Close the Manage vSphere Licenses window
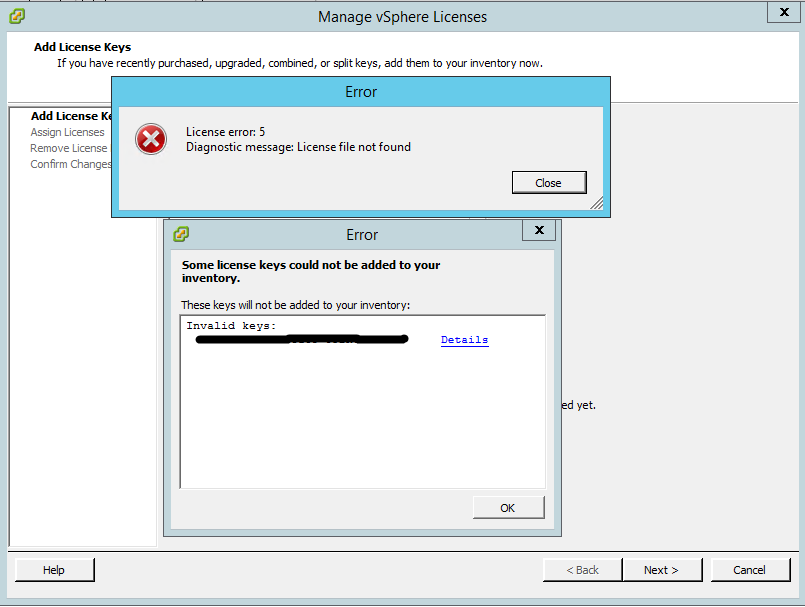The height and width of the screenshot is (607, 805). point(784,12)
